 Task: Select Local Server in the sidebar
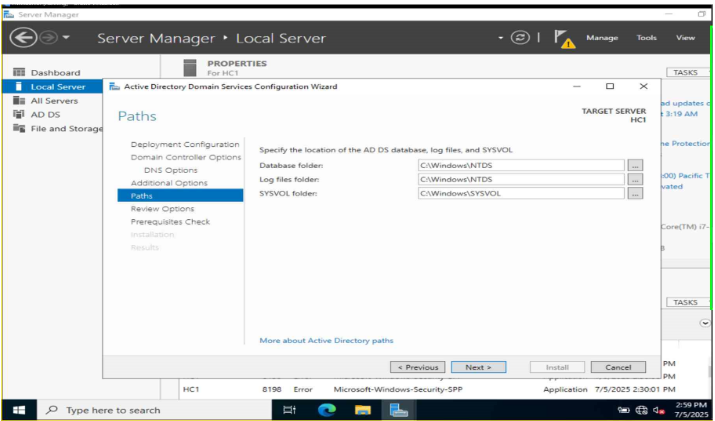point(52,87)
